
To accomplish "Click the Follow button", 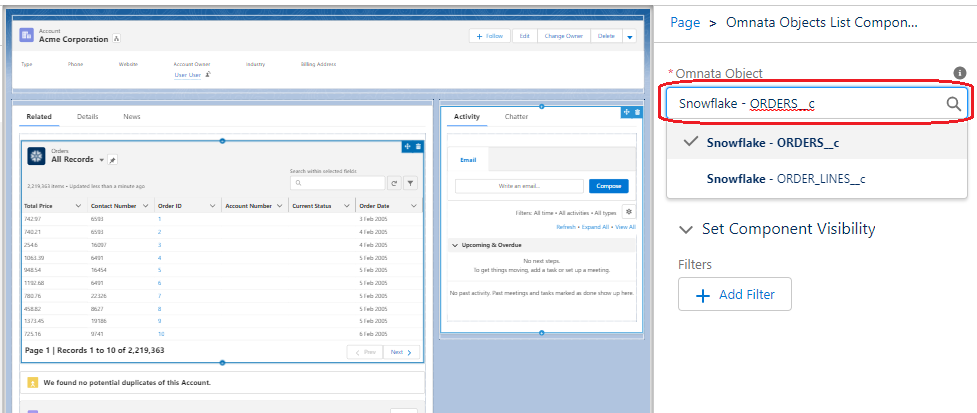I will click(x=490, y=36).
